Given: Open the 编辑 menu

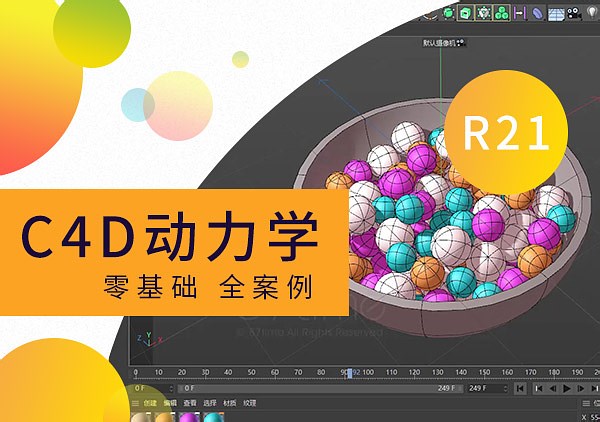Looking at the screenshot, I should (170, 403).
